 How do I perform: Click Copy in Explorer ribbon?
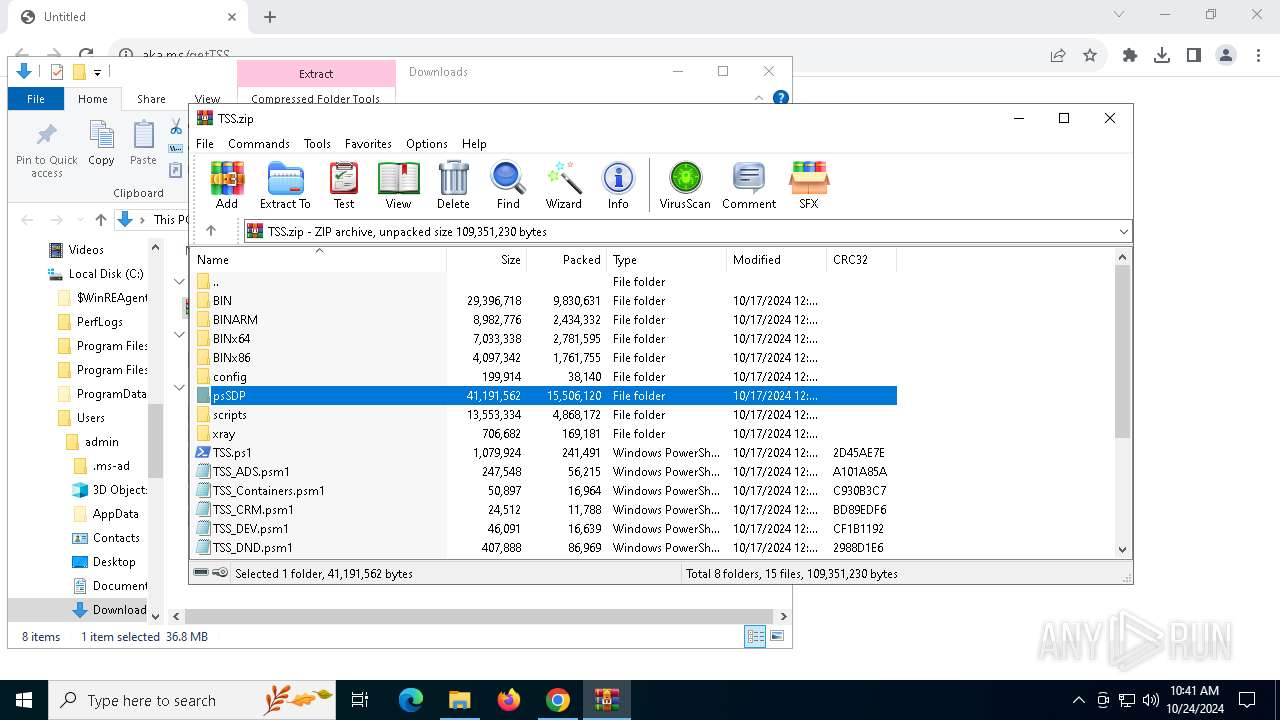pos(101,143)
